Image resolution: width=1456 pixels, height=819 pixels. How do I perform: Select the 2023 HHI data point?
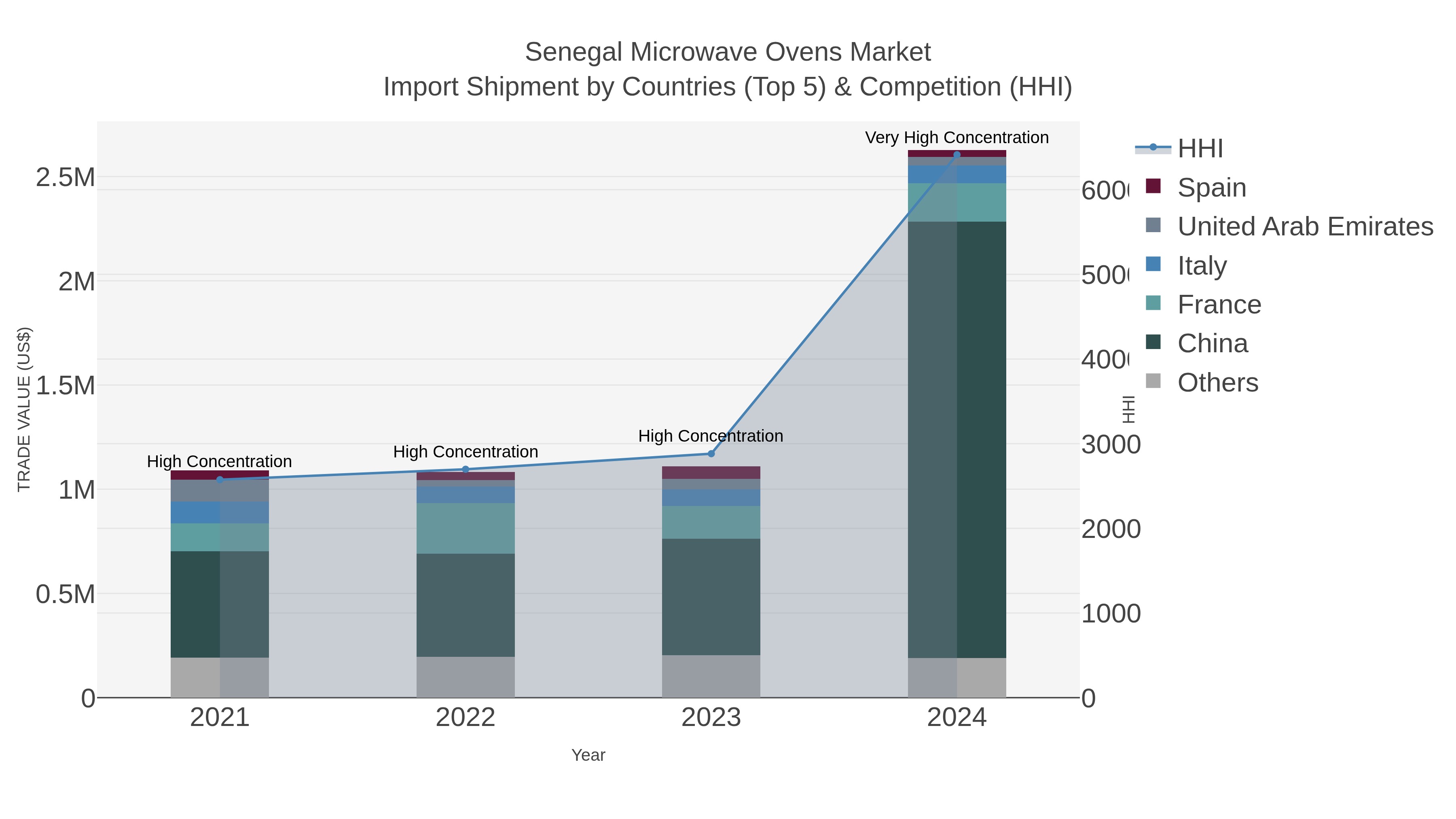711,454
